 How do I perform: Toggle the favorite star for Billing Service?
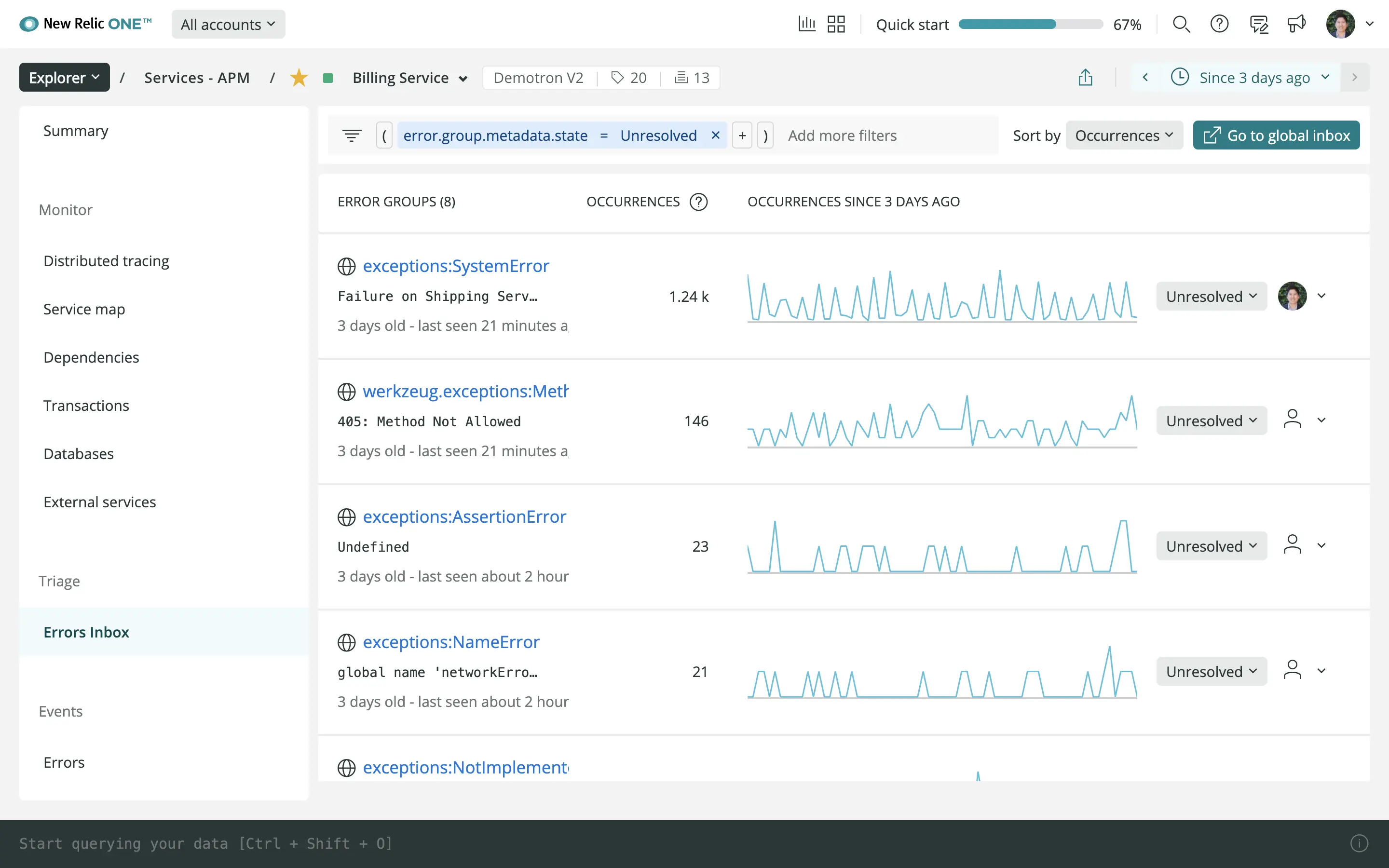pos(299,78)
